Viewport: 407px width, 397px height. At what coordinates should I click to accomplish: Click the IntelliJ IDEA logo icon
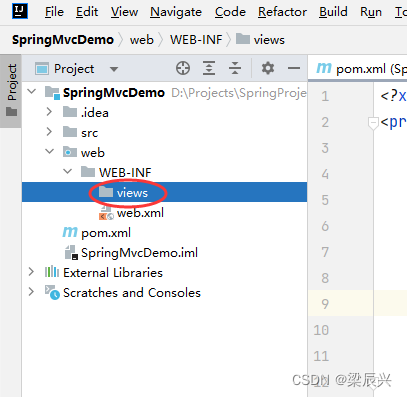(x=20, y=11)
